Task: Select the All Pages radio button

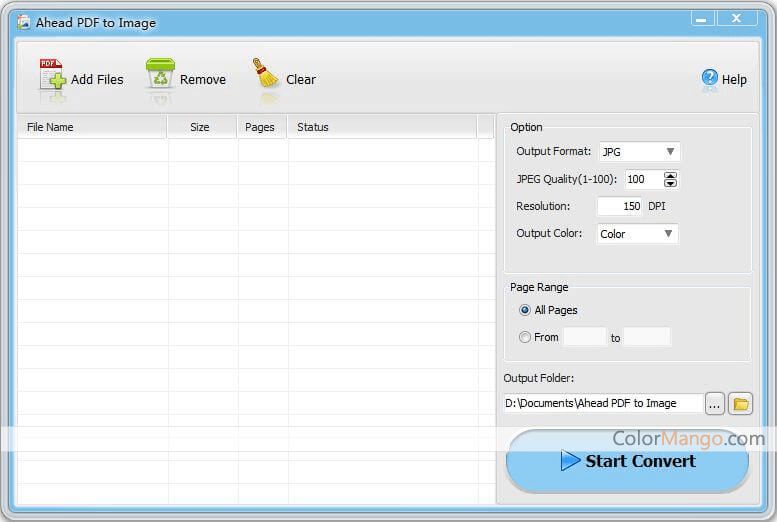Action: click(x=525, y=310)
